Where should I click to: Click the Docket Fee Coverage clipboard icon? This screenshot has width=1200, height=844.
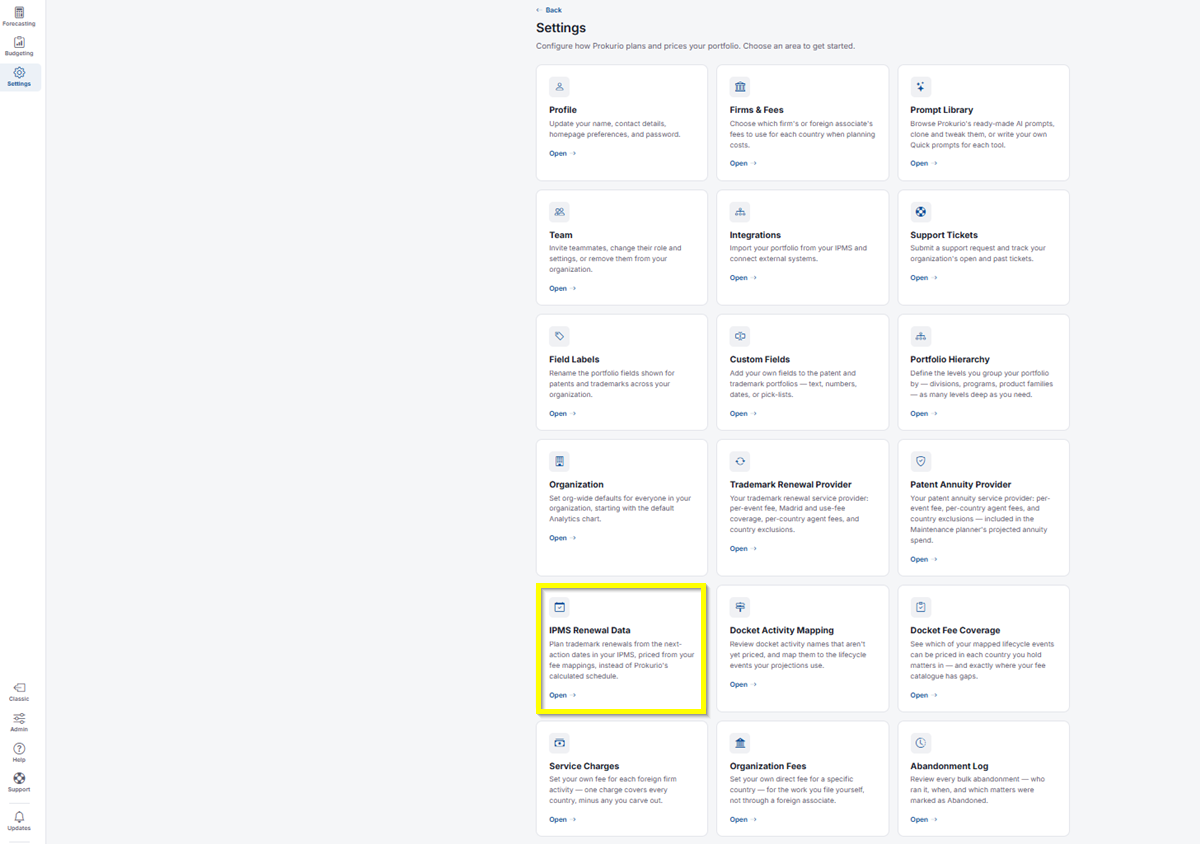[921, 607]
